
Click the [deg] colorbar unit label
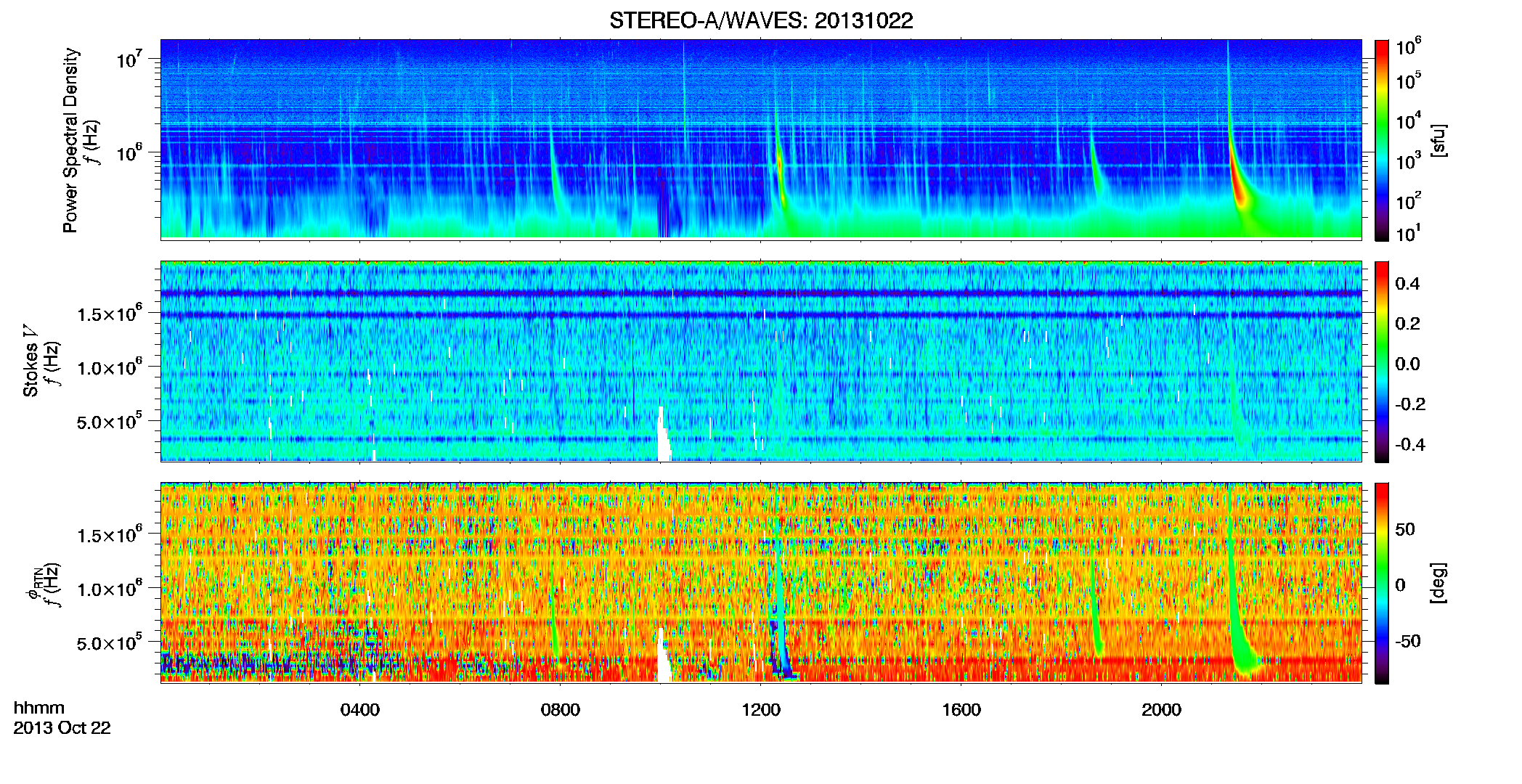click(1439, 583)
